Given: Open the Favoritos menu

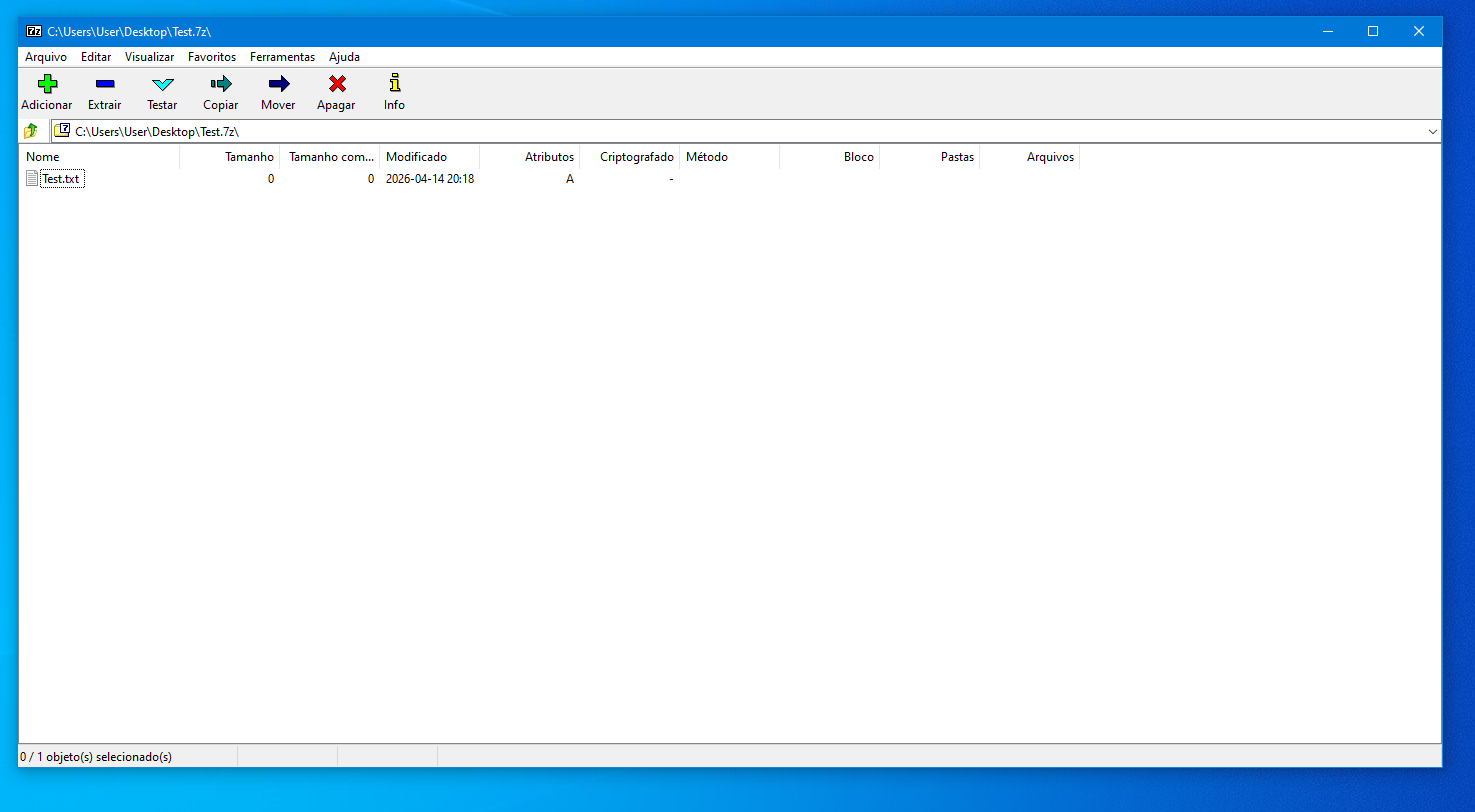Looking at the screenshot, I should [x=212, y=57].
